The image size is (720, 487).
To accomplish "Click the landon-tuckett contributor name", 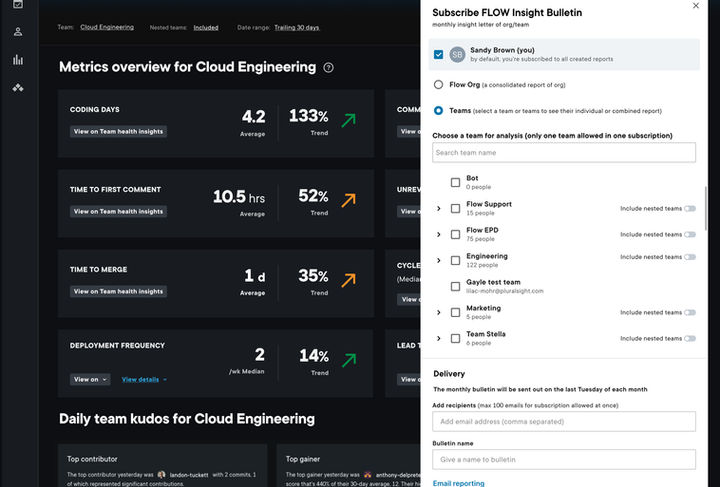I will pyautogui.click(x=189, y=475).
